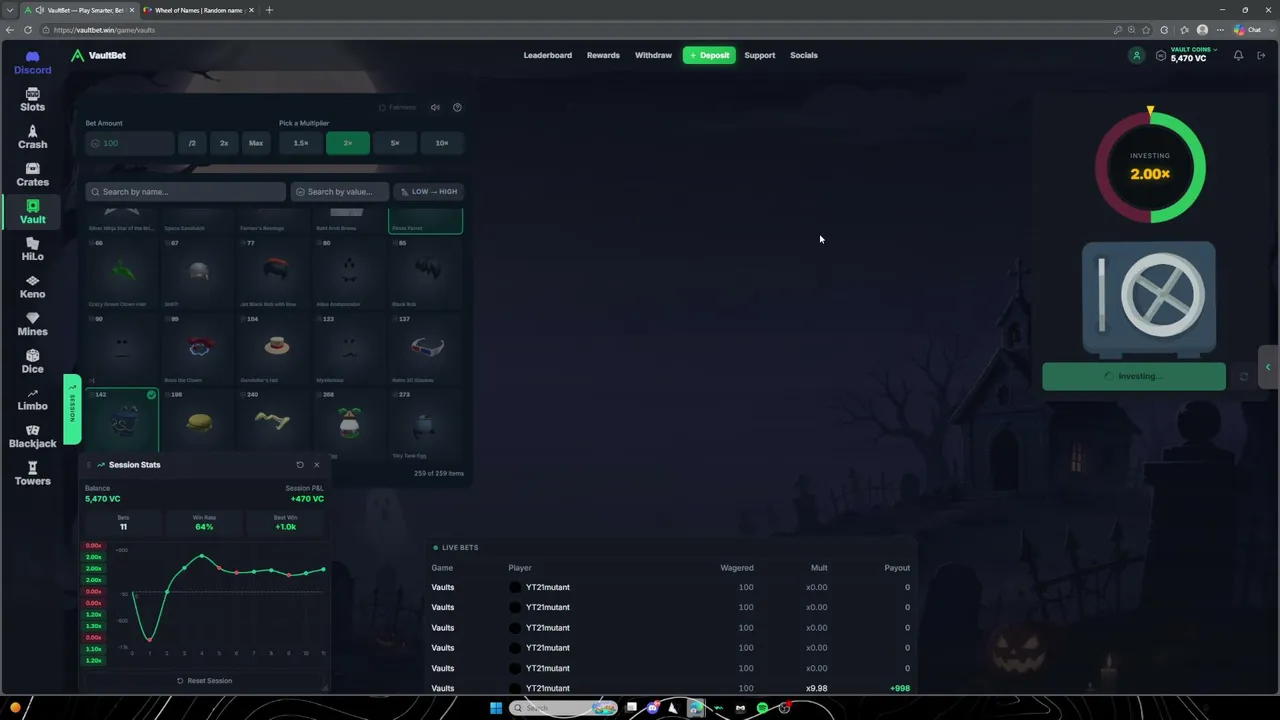Image resolution: width=1280 pixels, height=720 pixels.
Task: Toggle the green Session side tab
Action: pos(72,408)
